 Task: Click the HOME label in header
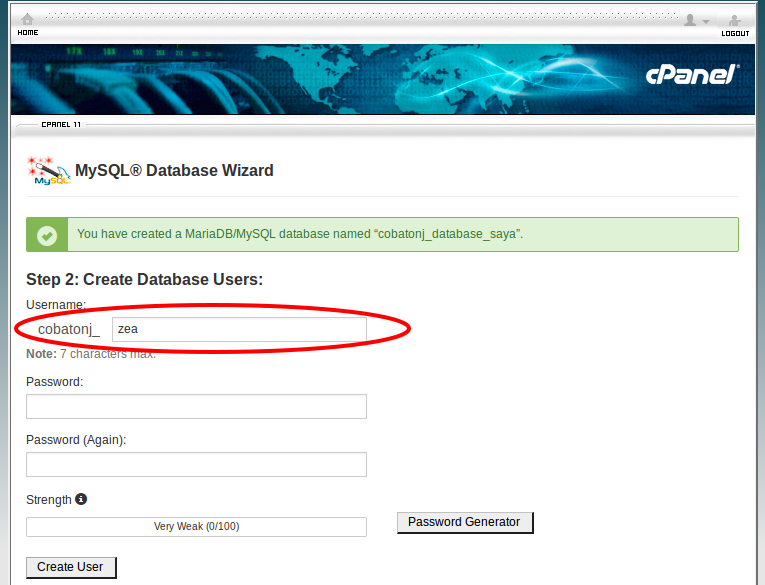coord(28,33)
